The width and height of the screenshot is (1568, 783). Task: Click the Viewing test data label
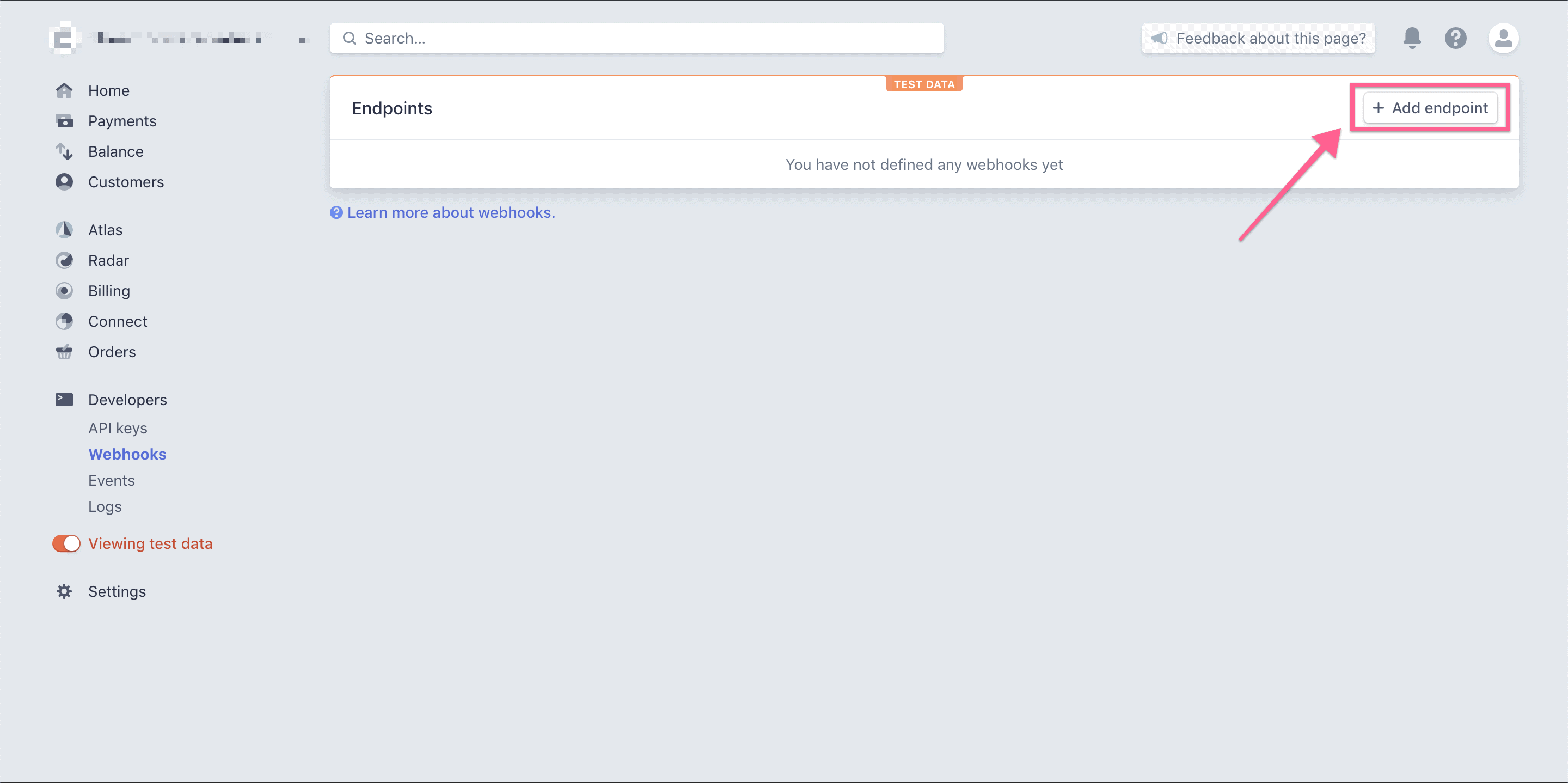pyautogui.click(x=150, y=543)
